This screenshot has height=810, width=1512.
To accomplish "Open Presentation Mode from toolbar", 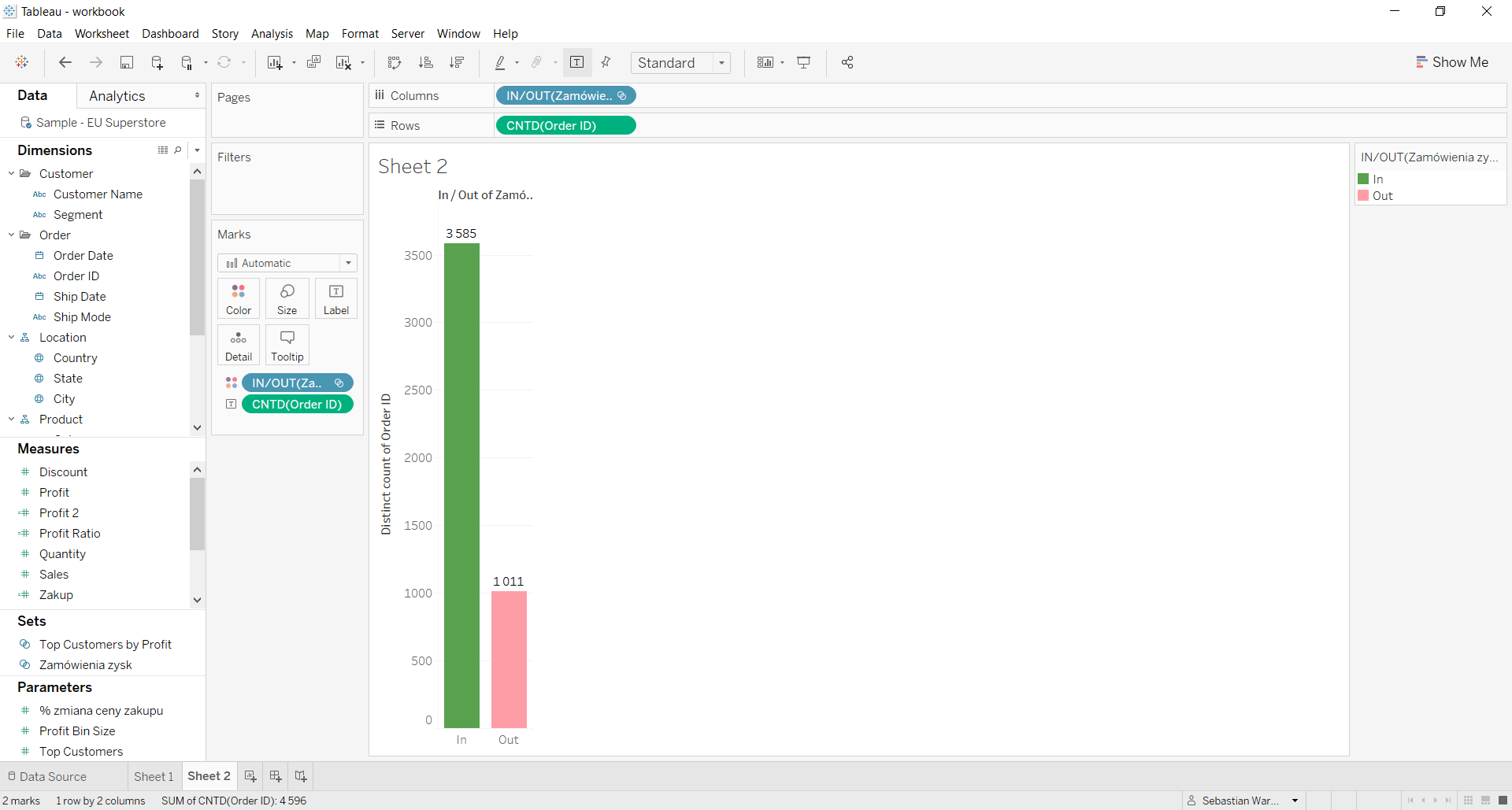I will (804, 63).
